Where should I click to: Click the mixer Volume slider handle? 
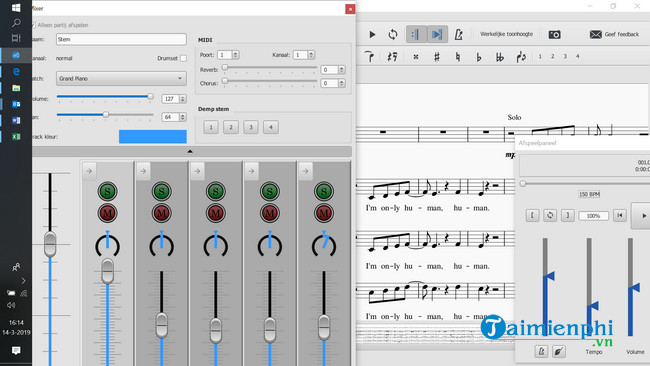[150, 96]
